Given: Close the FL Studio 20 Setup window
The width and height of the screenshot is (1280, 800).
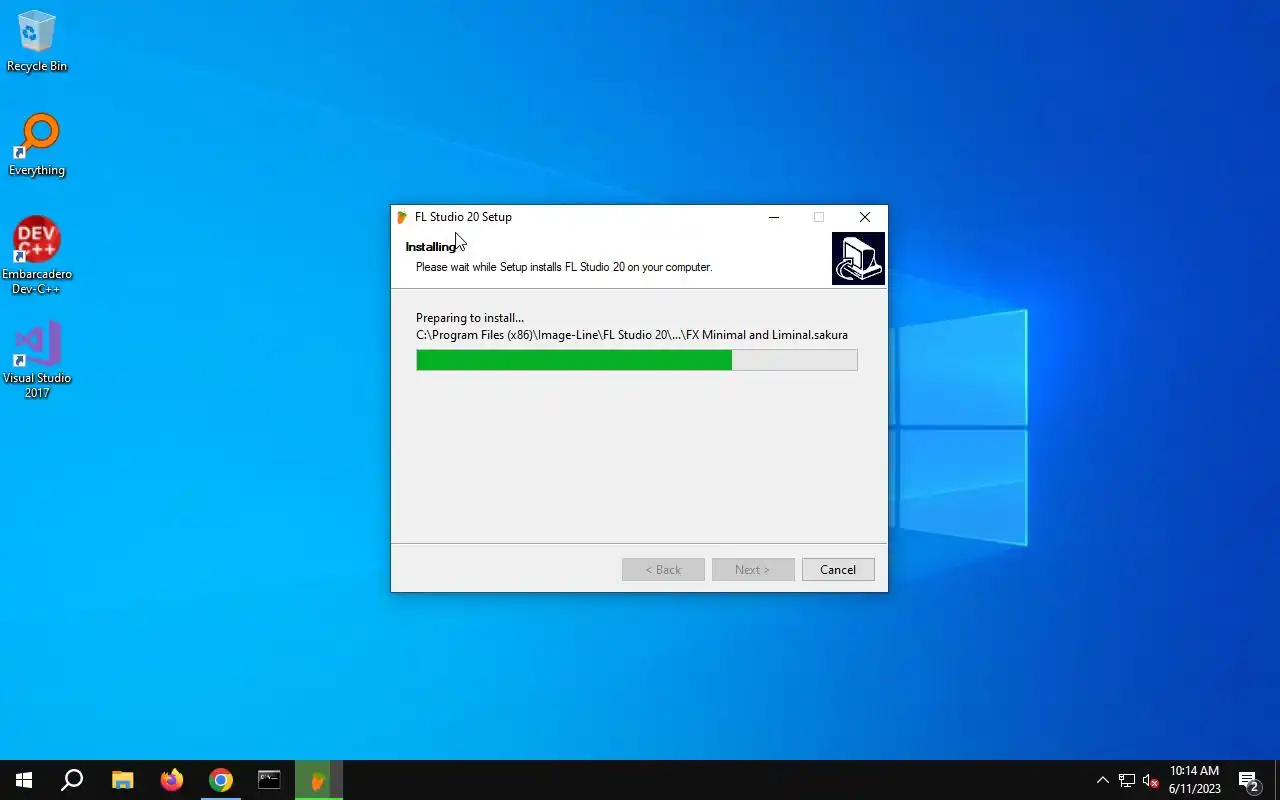Looking at the screenshot, I should coord(865,217).
